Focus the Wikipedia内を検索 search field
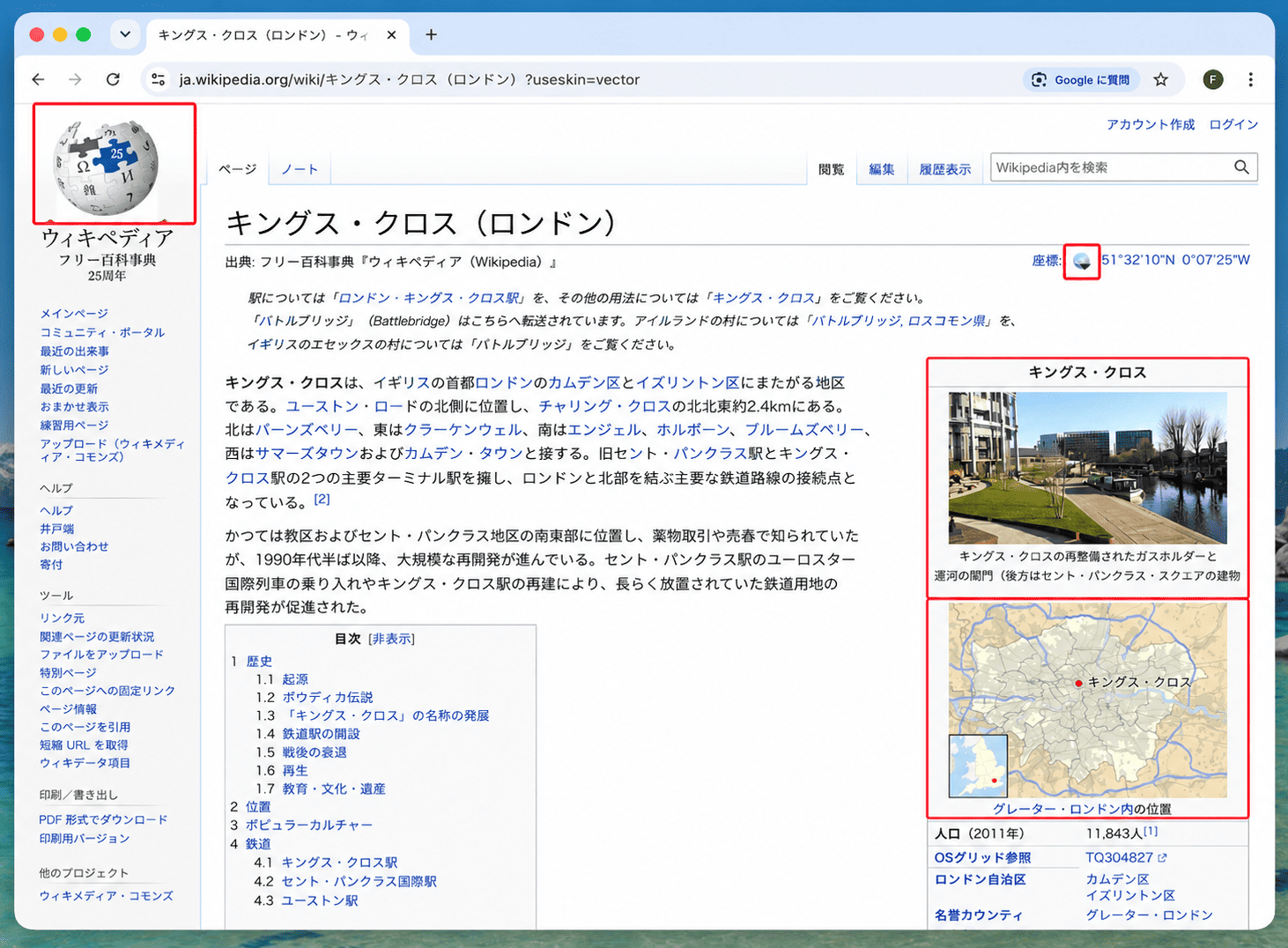 1110,167
